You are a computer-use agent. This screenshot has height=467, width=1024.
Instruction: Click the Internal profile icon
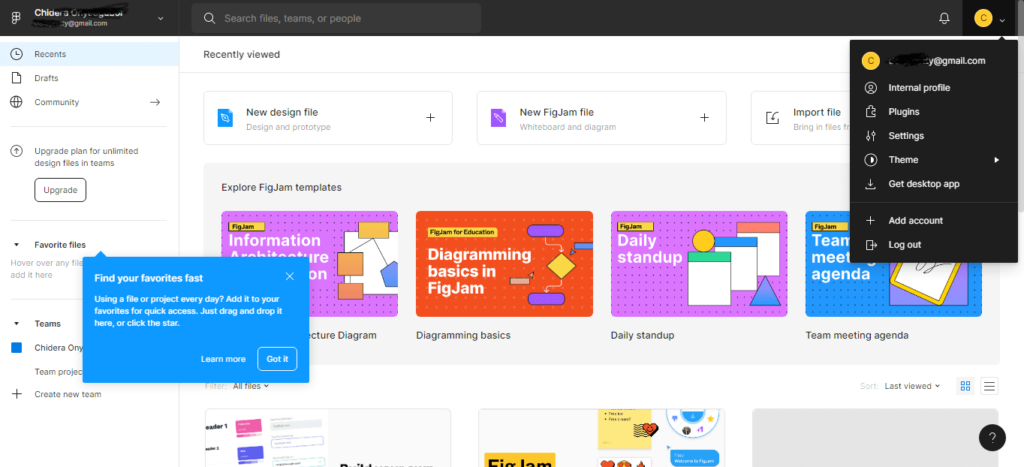pyautogui.click(x=870, y=88)
